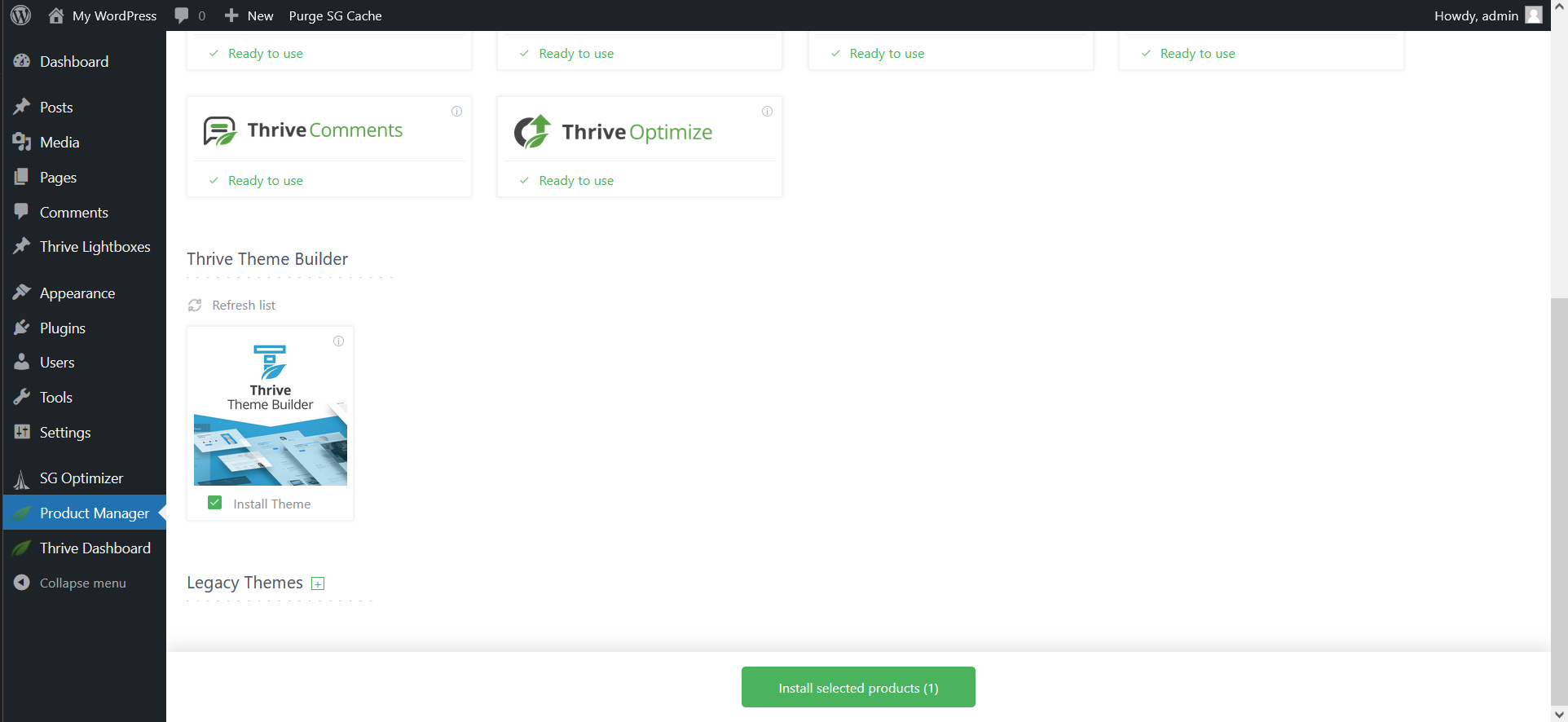Click the scrollbar up arrow
The height and width of the screenshot is (722, 1568).
[1559, 7]
